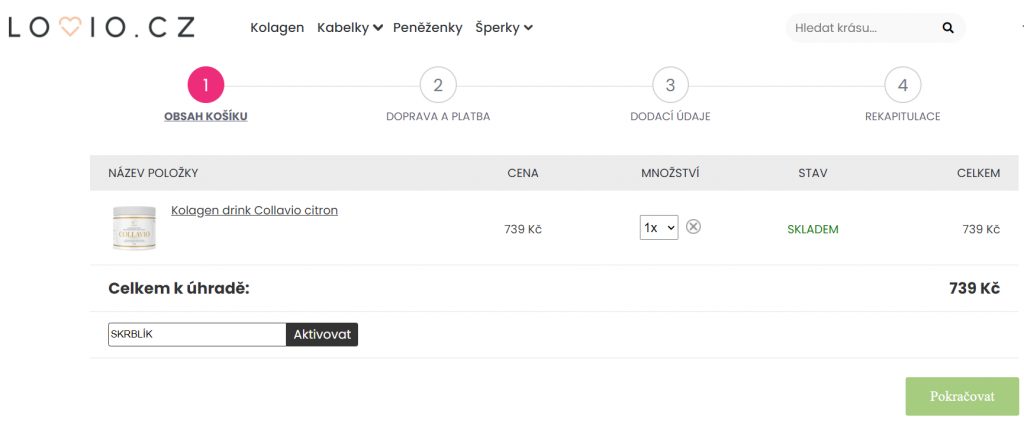This screenshot has height=421, width=1024.
Task: Open the Peněženky menu item
Action: (428, 28)
